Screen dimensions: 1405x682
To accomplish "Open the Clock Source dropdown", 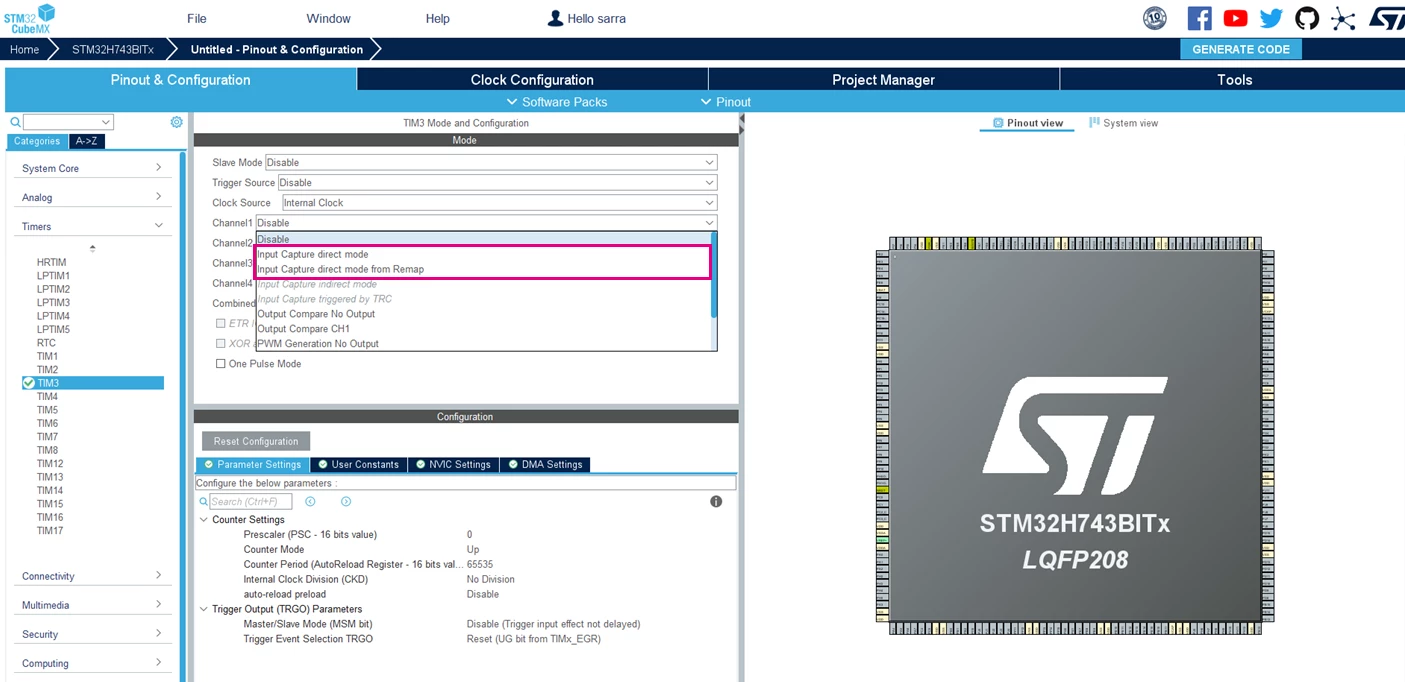I will [499, 202].
